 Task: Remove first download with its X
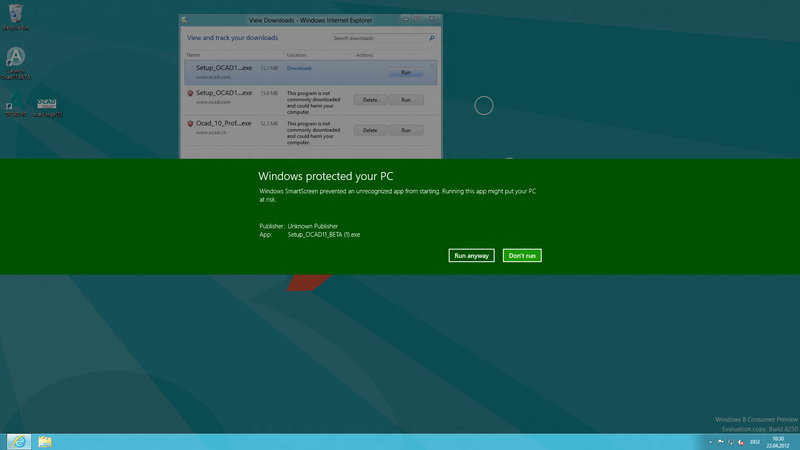(x=431, y=65)
